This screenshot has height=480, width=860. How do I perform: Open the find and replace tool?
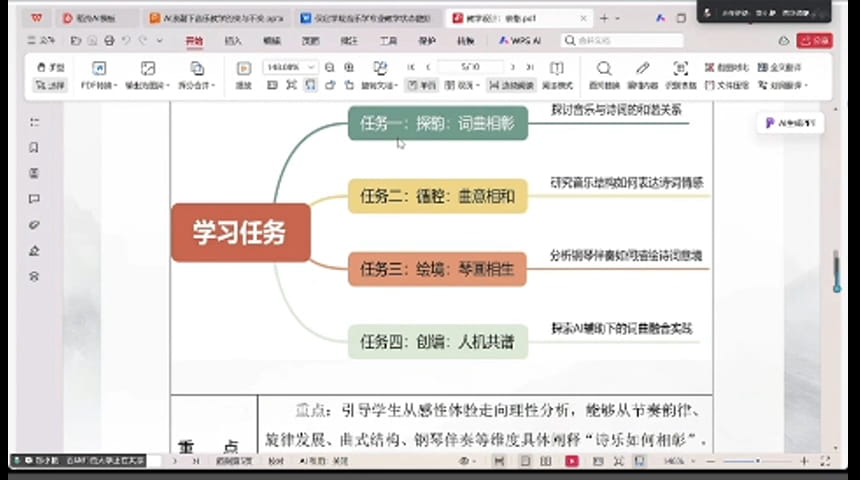(x=604, y=75)
